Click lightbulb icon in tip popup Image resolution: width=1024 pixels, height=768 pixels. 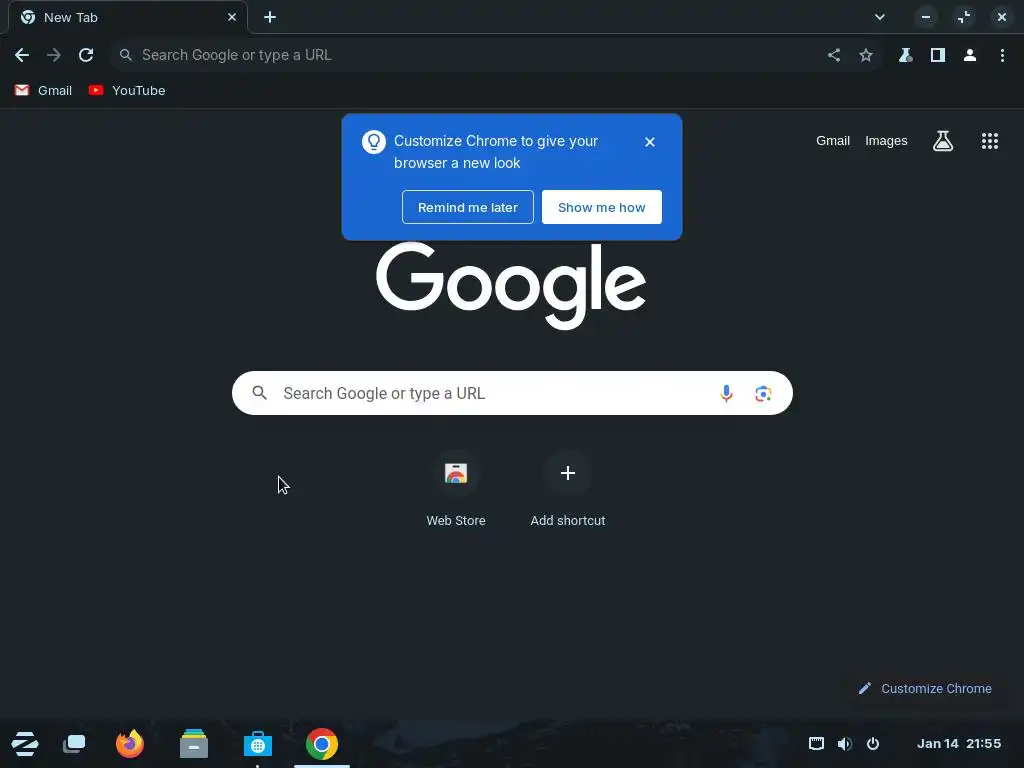click(374, 142)
